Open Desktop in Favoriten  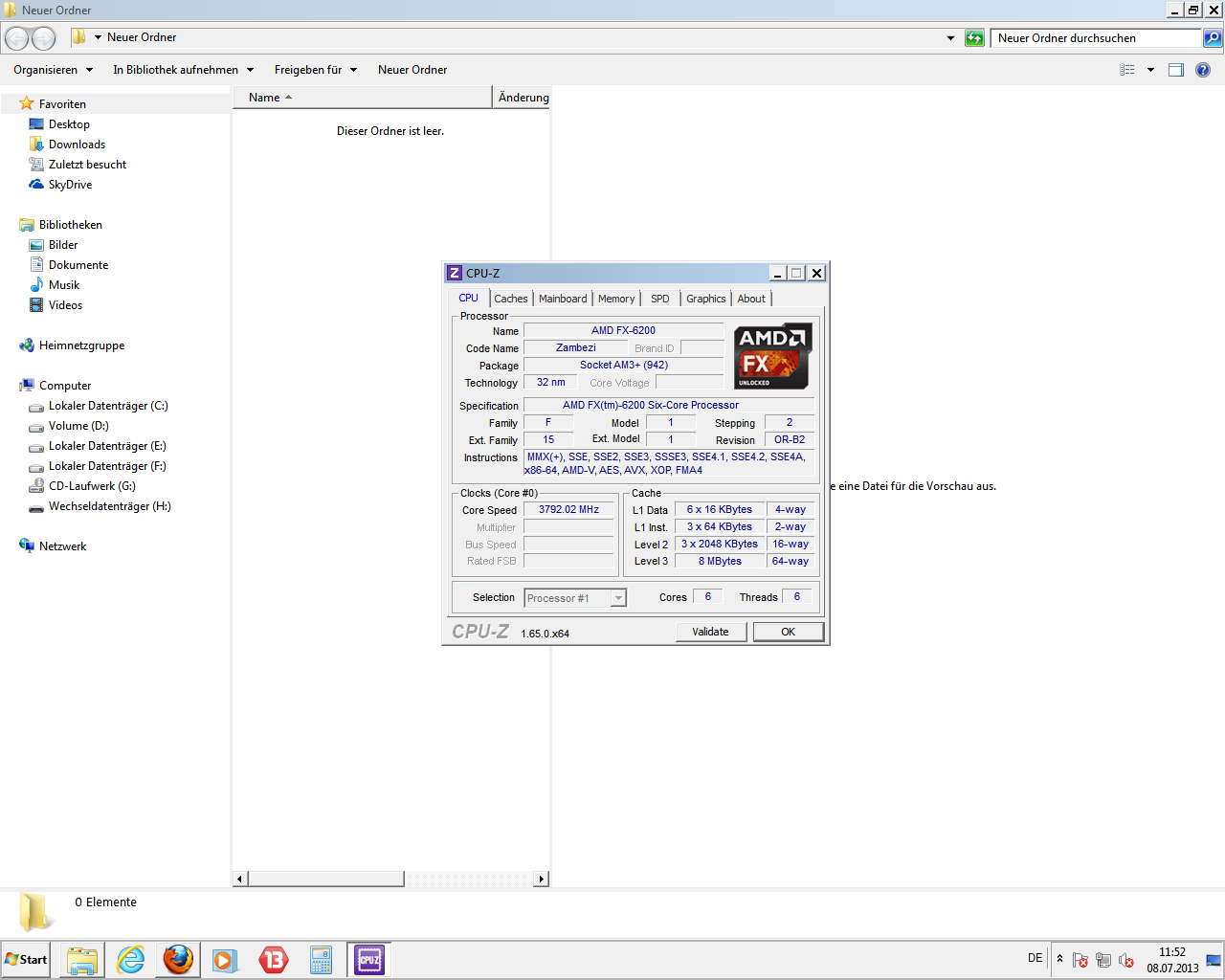tap(69, 124)
